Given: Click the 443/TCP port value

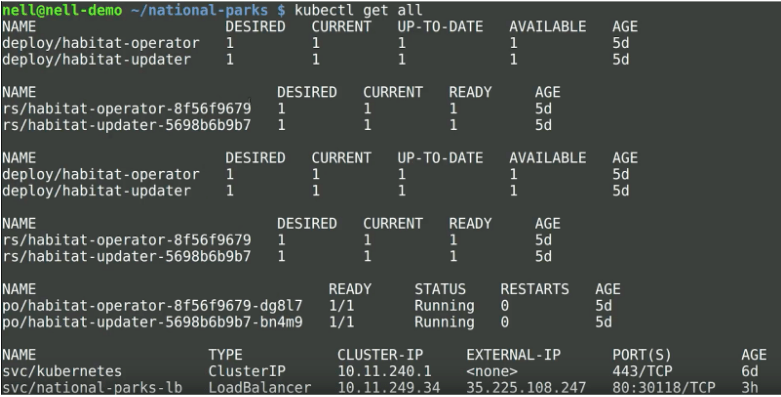Looking at the screenshot, I should 643,372.
